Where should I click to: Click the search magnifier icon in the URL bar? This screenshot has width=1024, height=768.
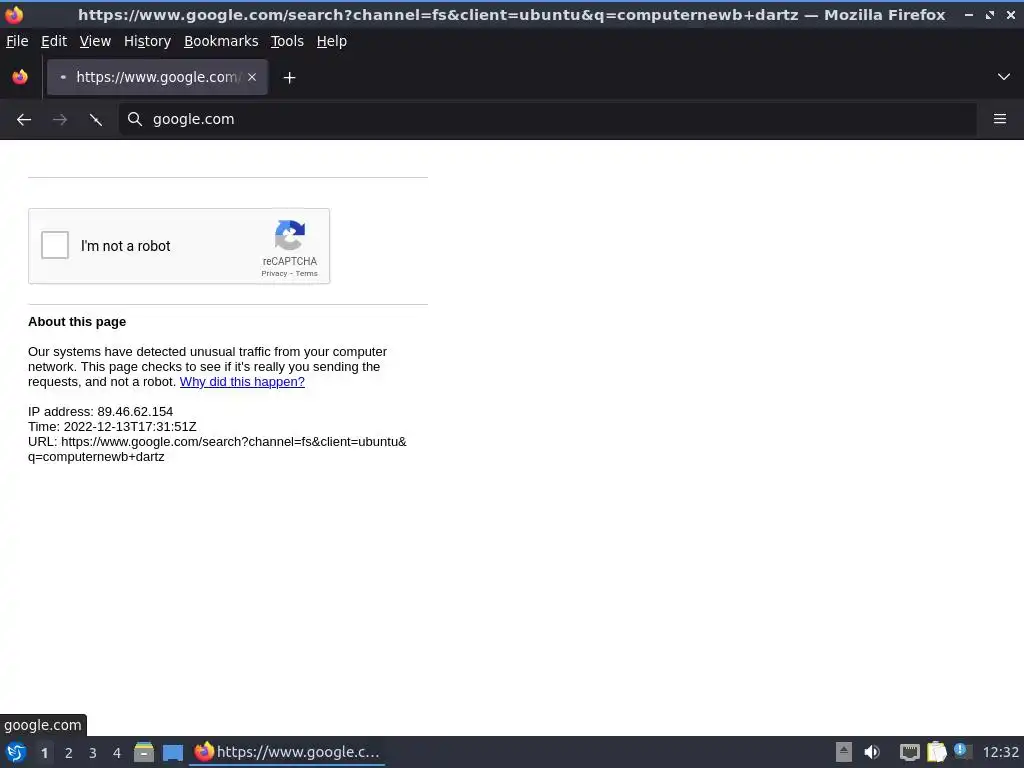point(135,119)
